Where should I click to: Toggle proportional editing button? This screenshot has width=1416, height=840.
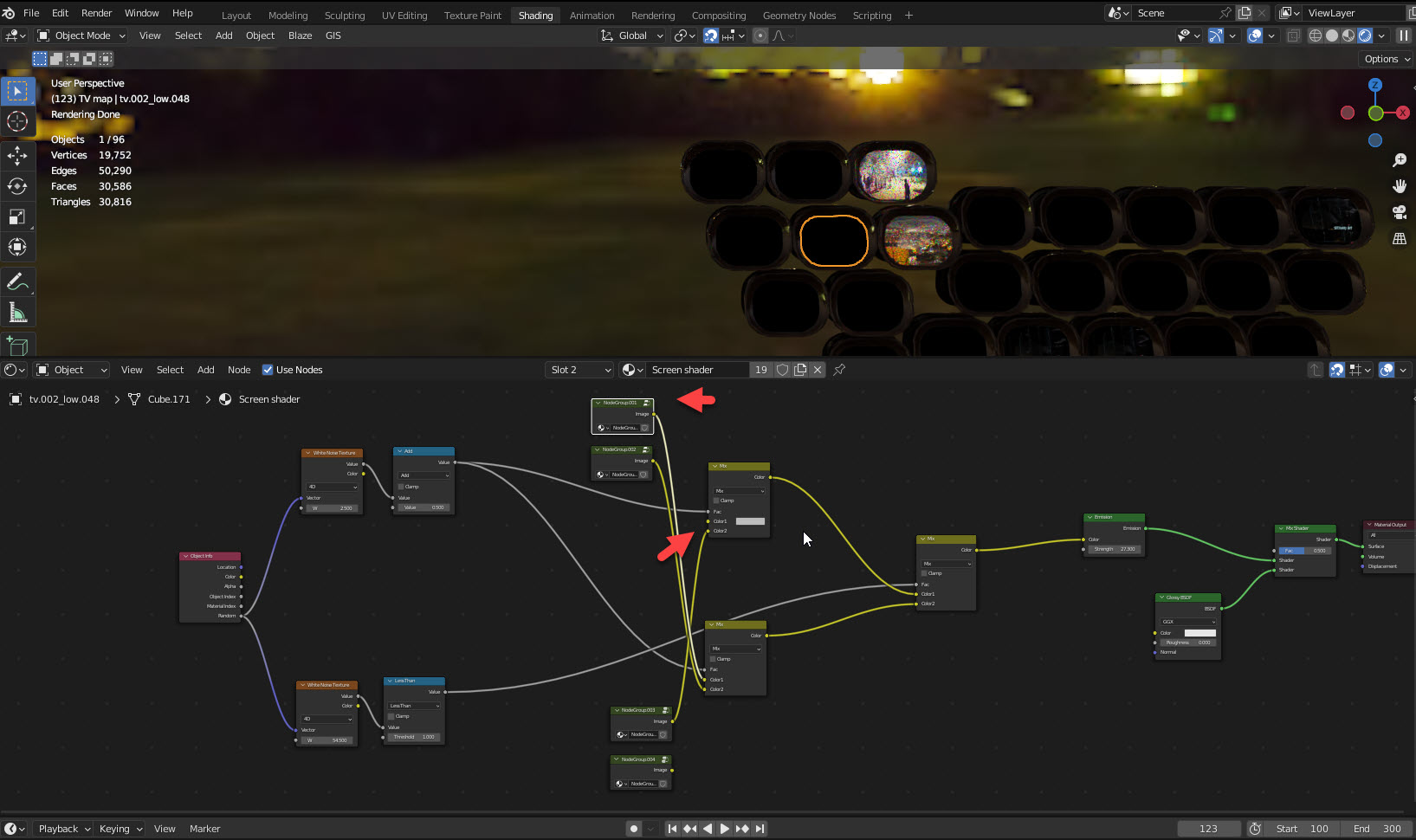[760, 36]
